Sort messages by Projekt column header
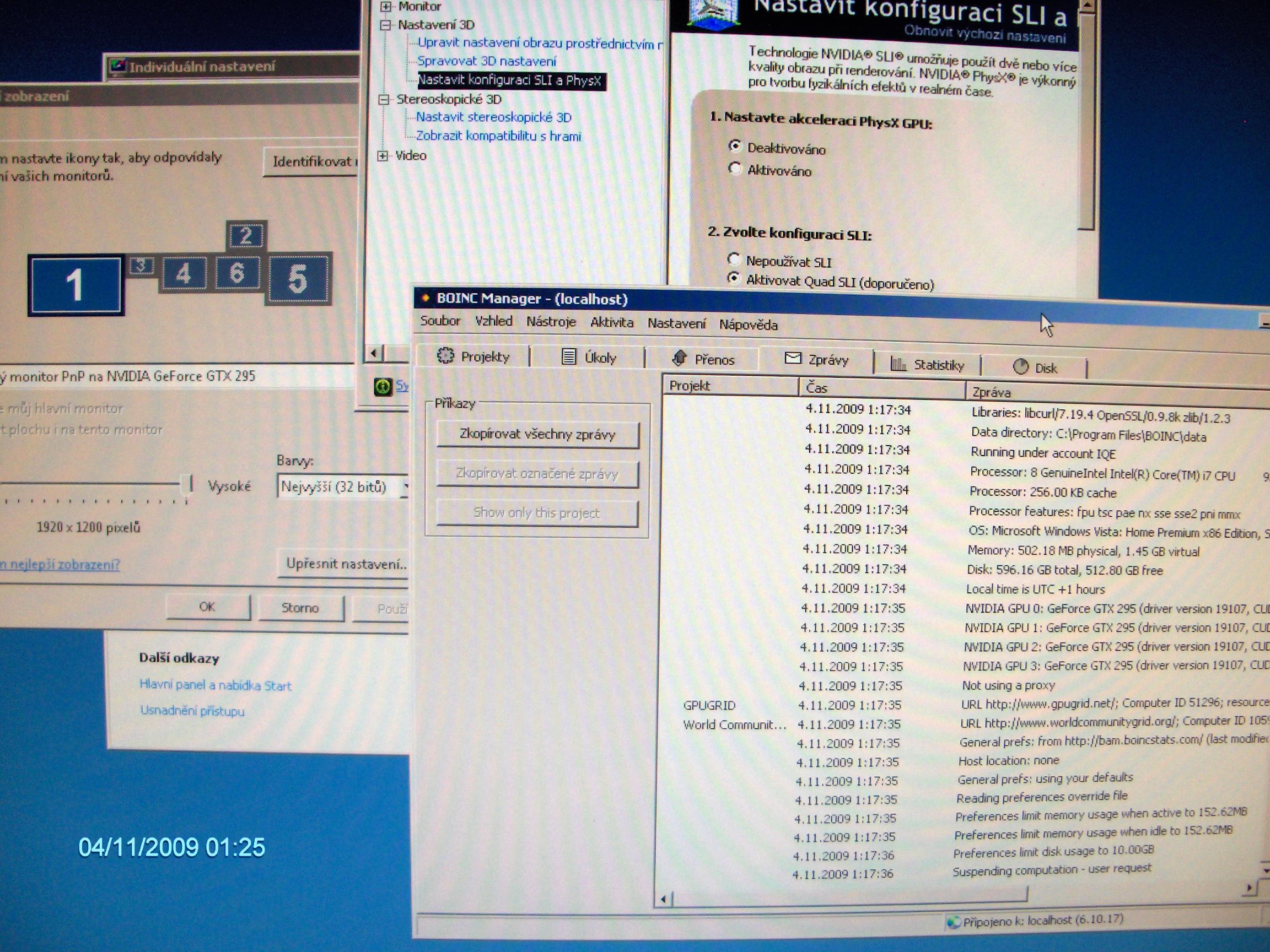1270x952 pixels. coord(731,386)
